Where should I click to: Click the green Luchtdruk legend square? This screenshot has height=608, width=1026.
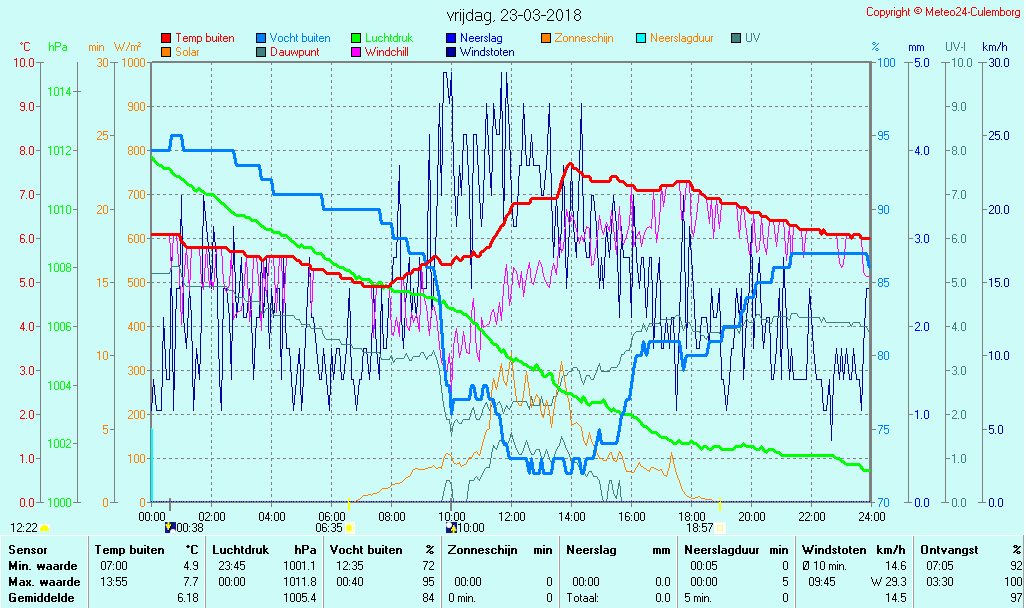[x=356, y=38]
